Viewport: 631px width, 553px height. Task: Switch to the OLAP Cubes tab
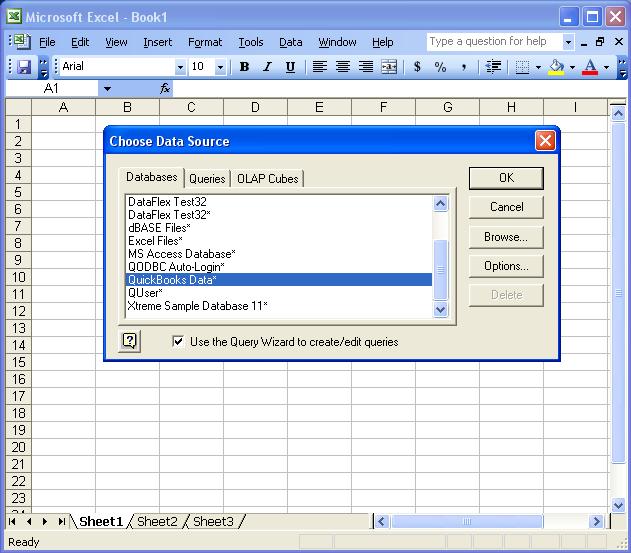pos(268,179)
